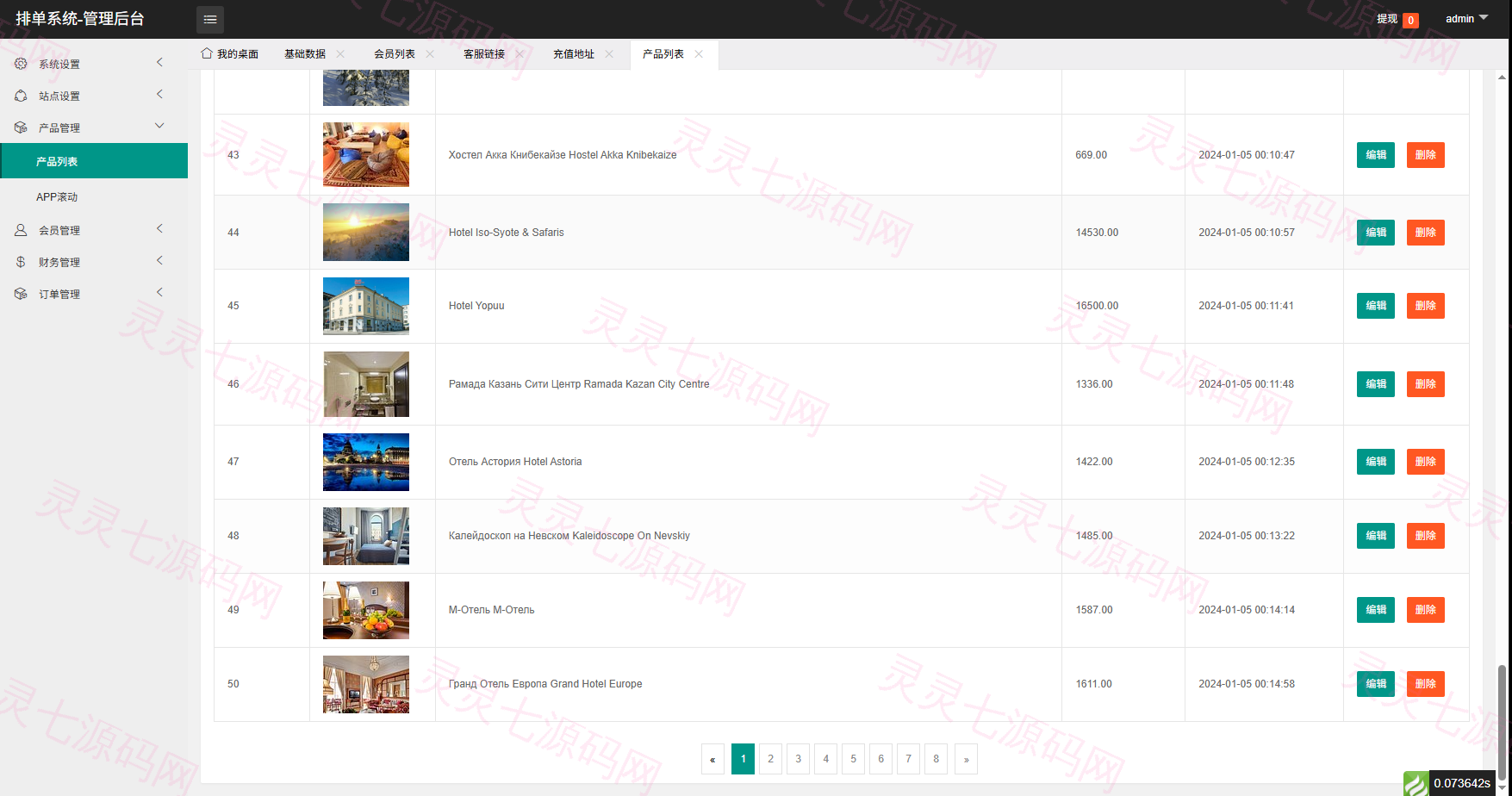Open APP滚动 in the sidebar
Image resolution: width=1512 pixels, height=796 pixels.
pyautogui.click(x=94, y=196)
